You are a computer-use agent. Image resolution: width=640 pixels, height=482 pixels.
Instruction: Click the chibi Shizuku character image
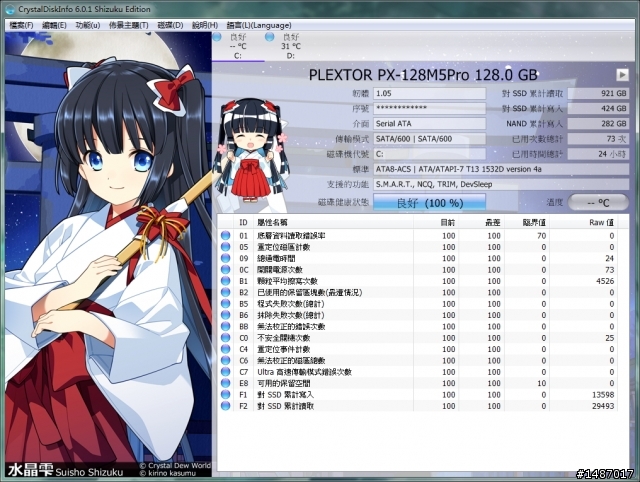(252, 150)
